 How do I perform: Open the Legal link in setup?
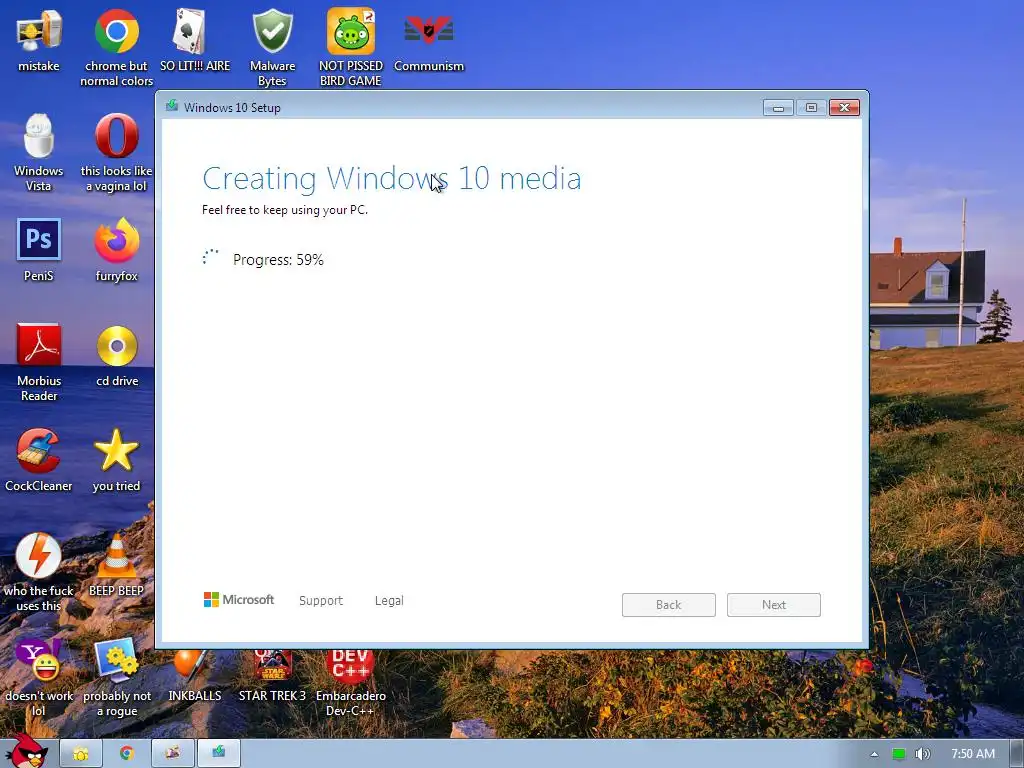(389, 600)
